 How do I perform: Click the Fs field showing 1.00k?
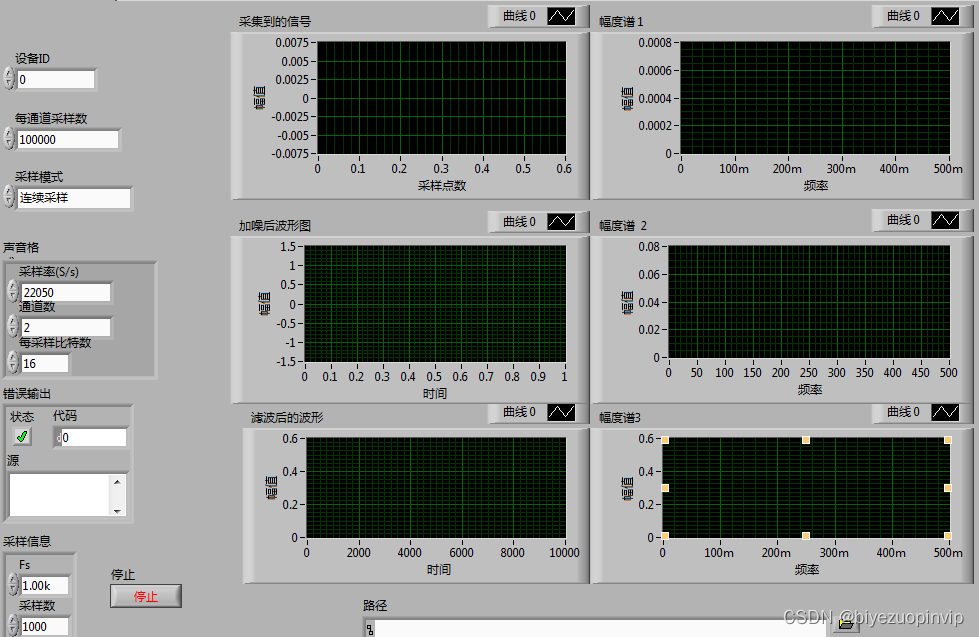[45, 586]
